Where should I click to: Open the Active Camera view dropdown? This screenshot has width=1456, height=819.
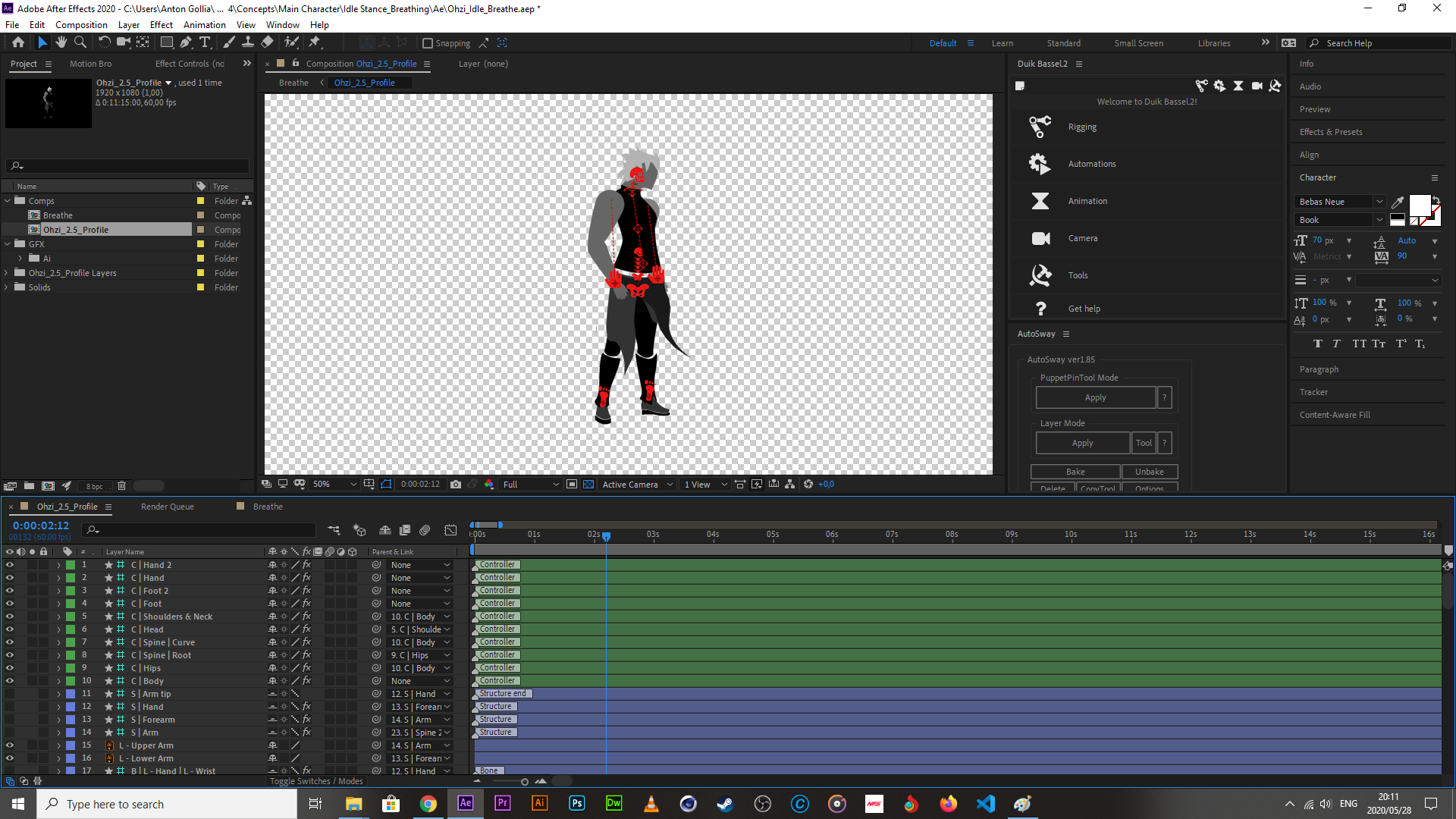(637, 485)
